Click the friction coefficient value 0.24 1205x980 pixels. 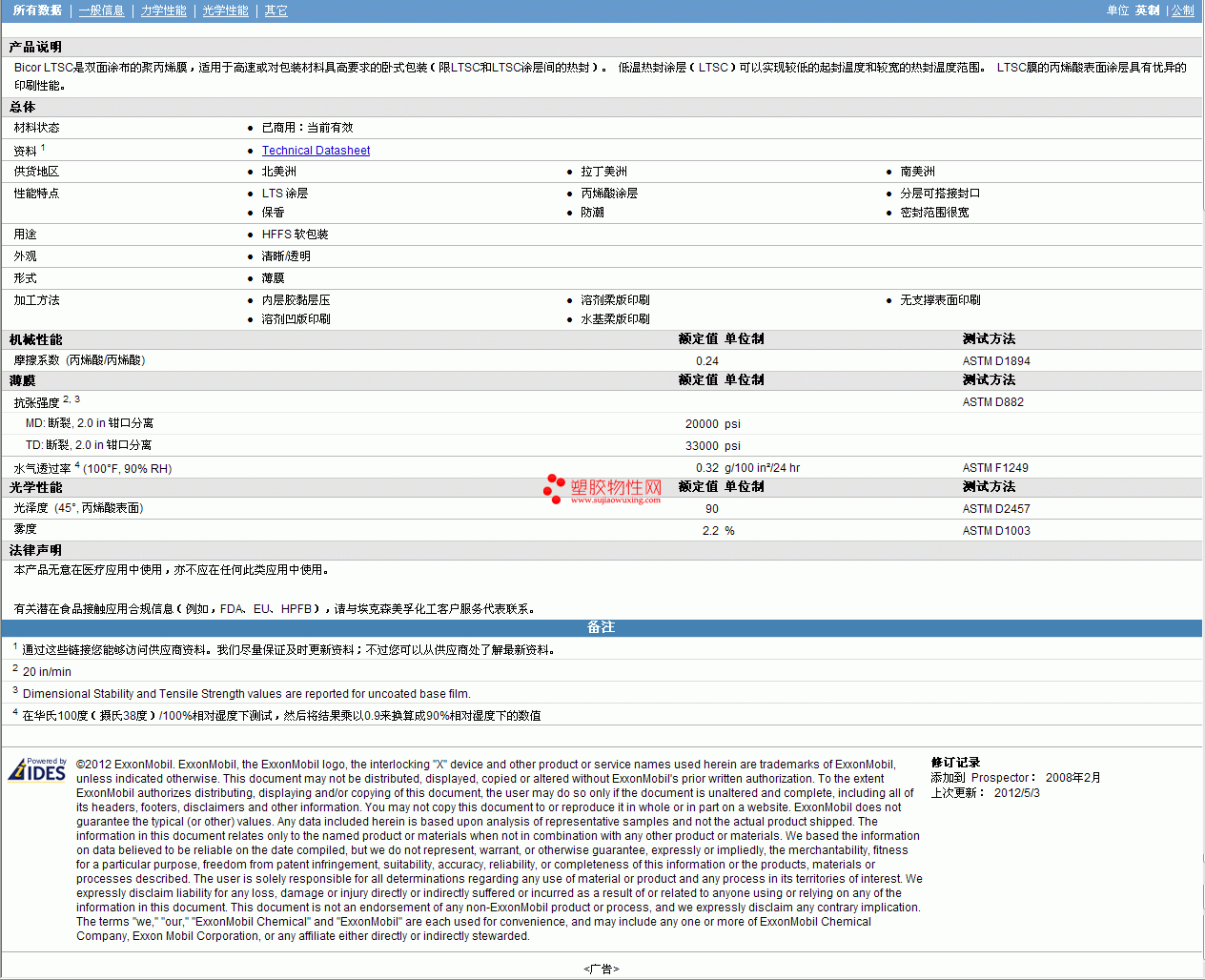[707, 361]
